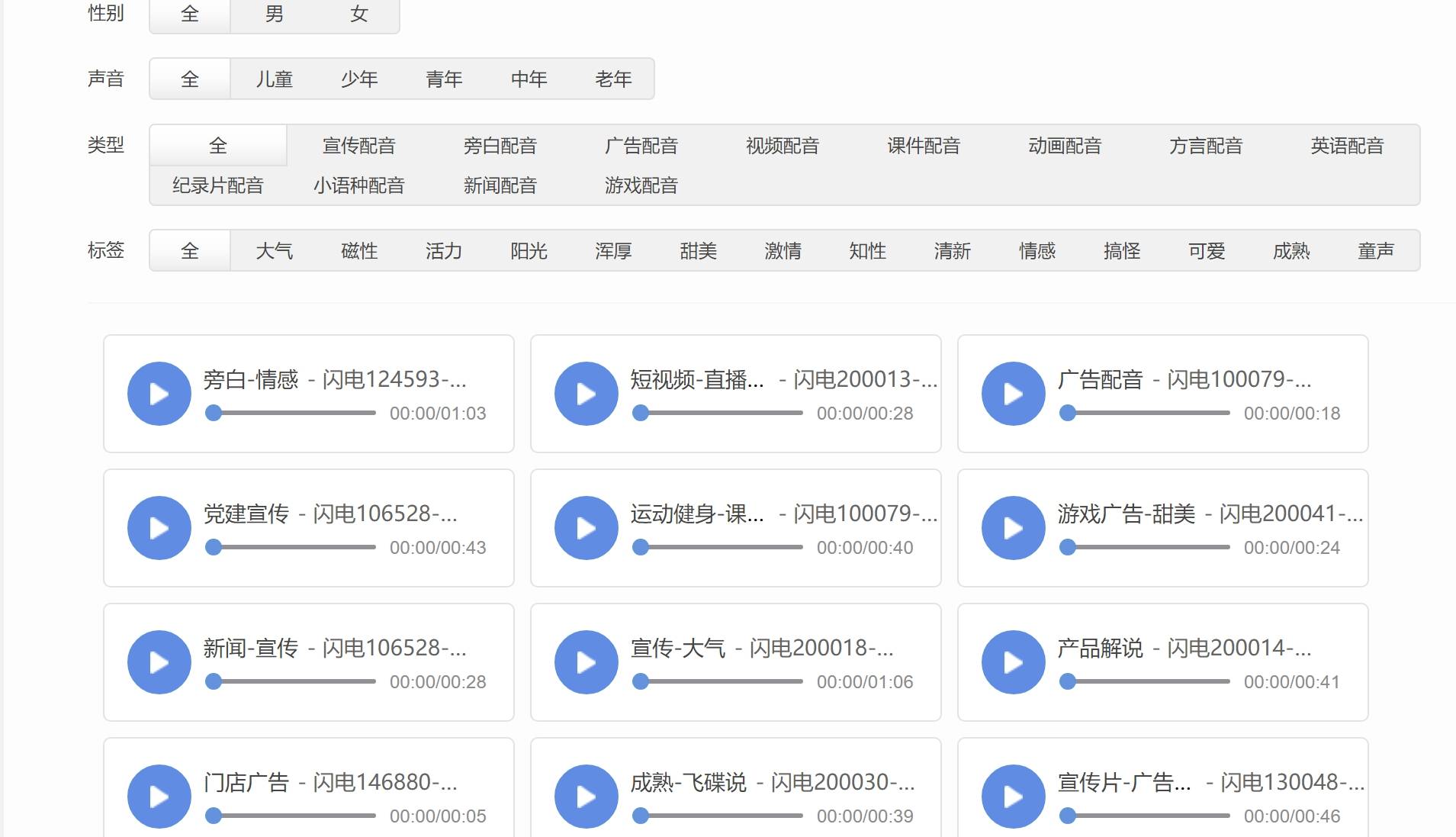Choose 课件配音 type
Screen dimensions: 1456x837
(x=924, y=145)
